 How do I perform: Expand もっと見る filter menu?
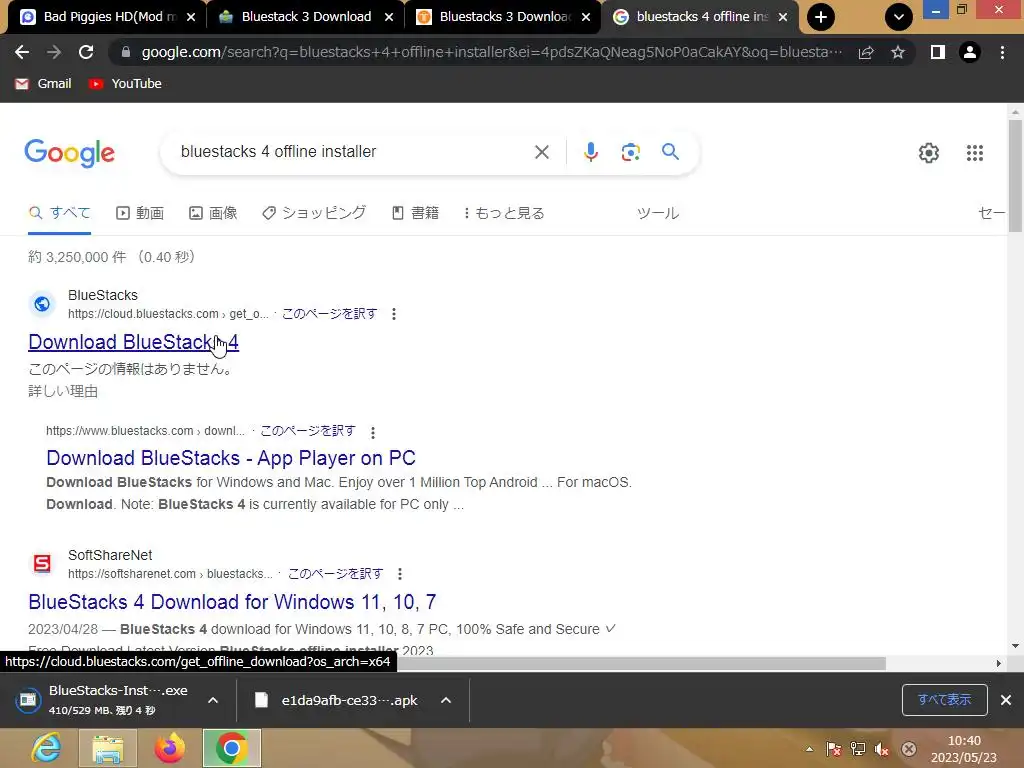pyautogui.click(x=504, y=213)
